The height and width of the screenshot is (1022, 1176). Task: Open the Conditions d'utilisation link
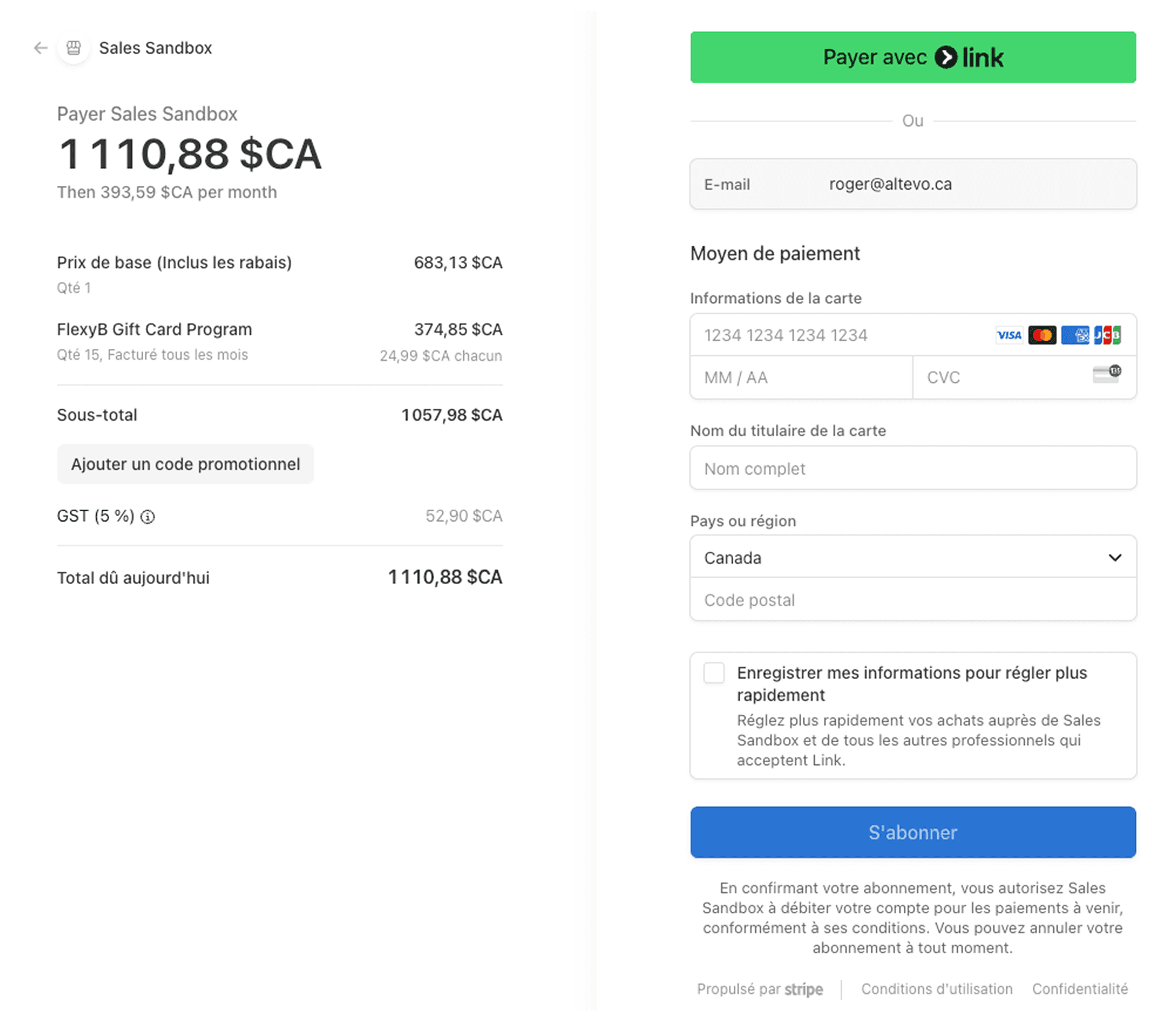[x=936, y=989]
